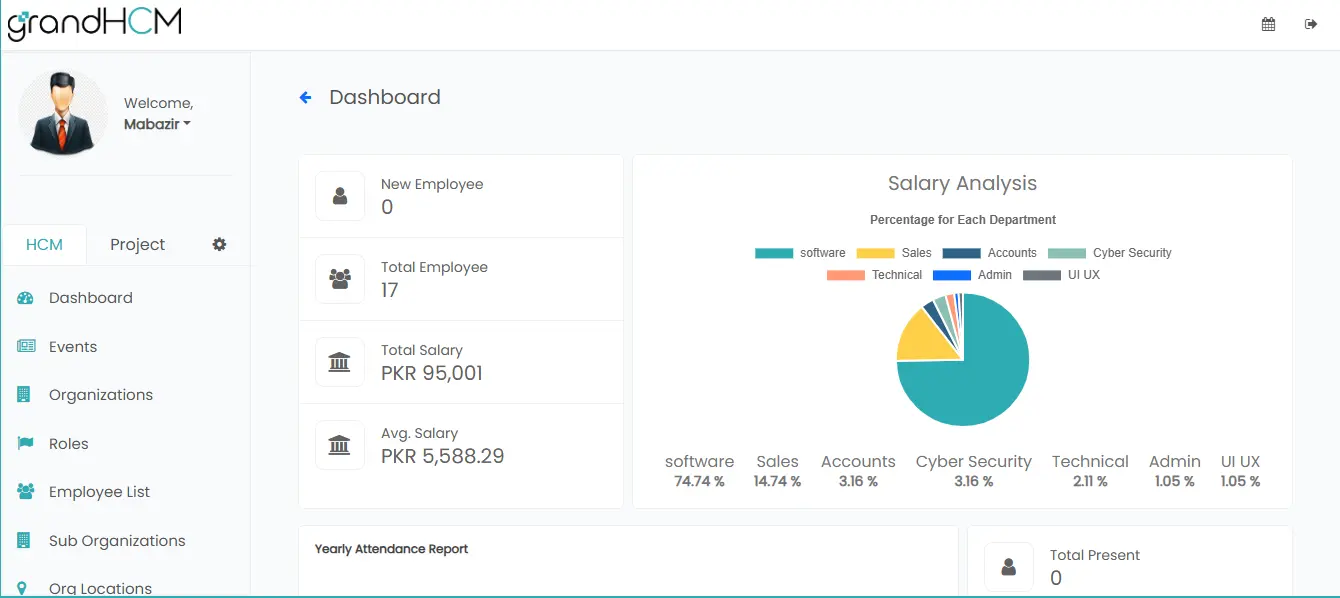Switch to the Project tab
Screen dimensions: 1340x598
click(x=137, y=245)
